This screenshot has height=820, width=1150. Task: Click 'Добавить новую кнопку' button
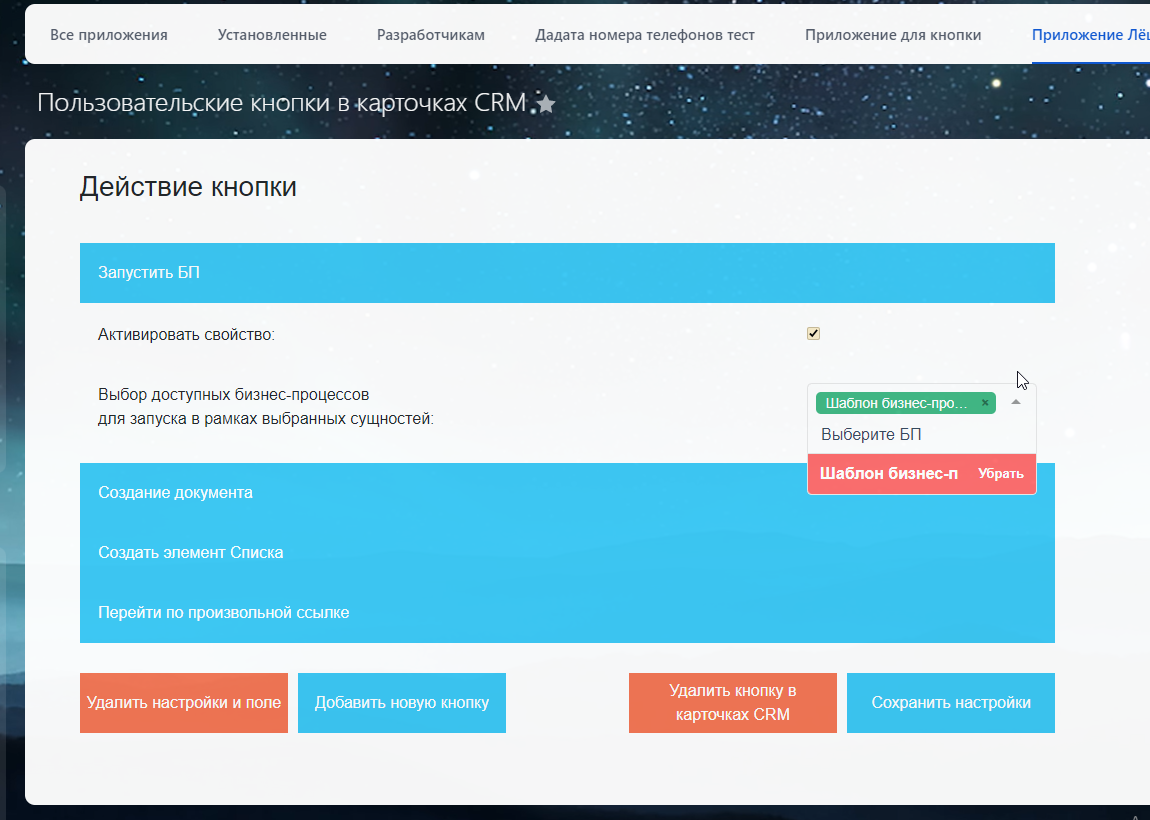click(402, 703)
